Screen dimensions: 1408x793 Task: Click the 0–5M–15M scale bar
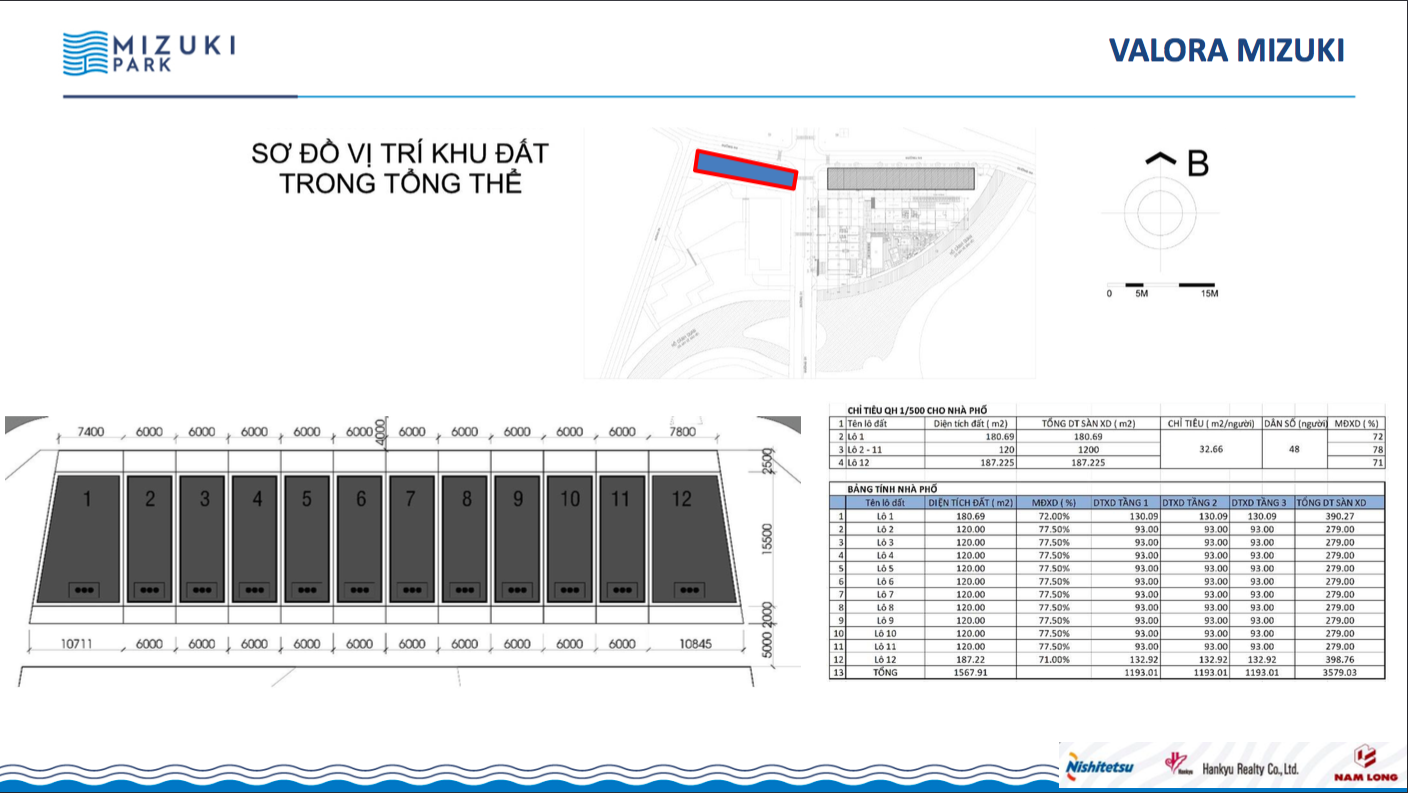tap(1163, 288)
